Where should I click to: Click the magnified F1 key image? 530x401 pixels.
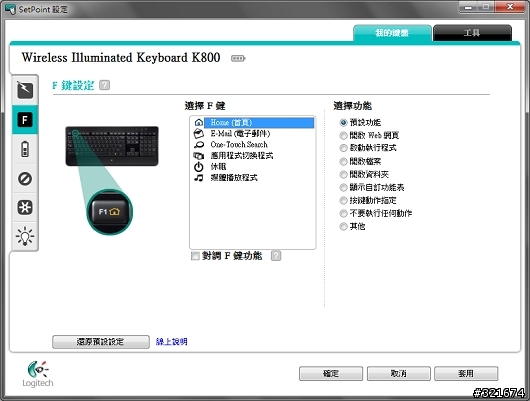pyautogui.click(x=110, y=212)
